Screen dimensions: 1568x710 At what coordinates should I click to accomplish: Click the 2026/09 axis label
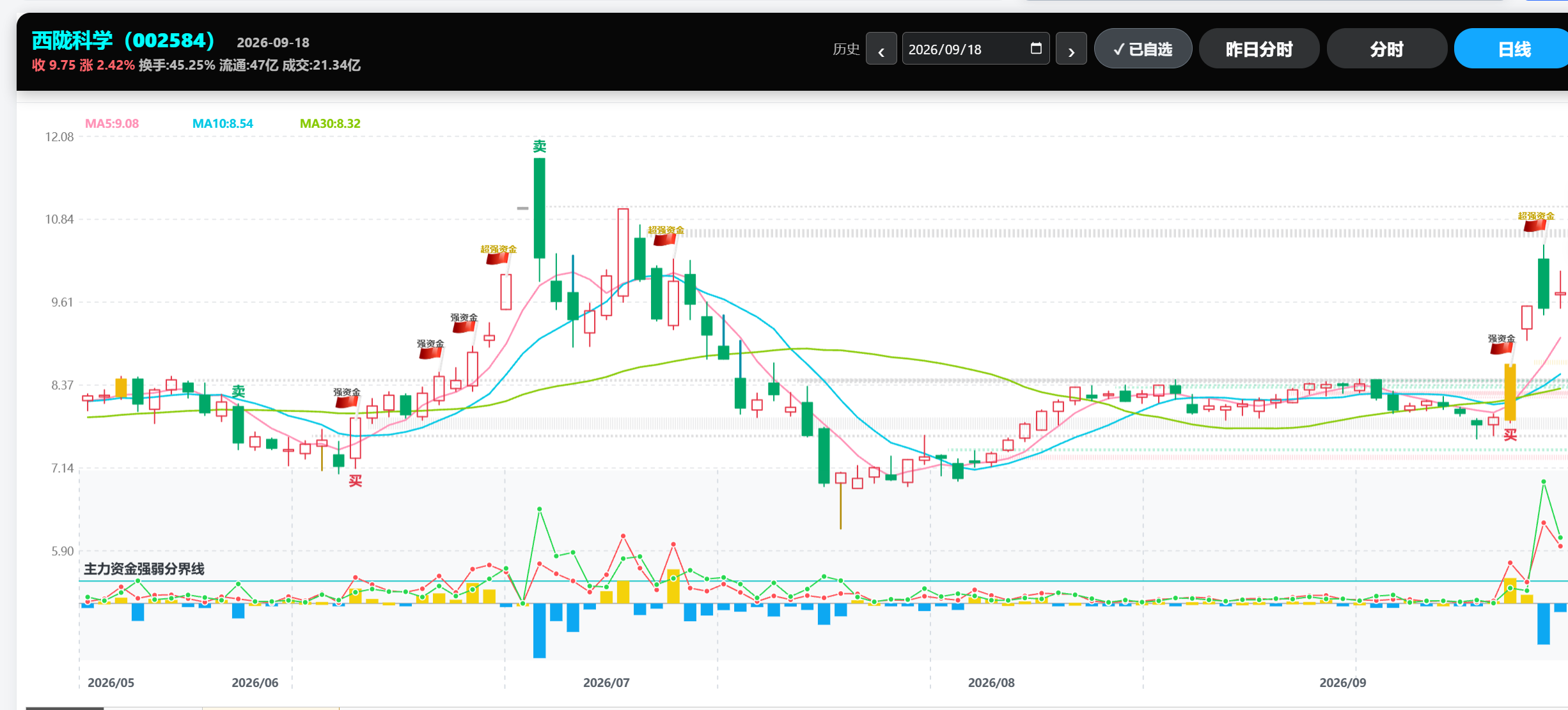(1343, 683)
